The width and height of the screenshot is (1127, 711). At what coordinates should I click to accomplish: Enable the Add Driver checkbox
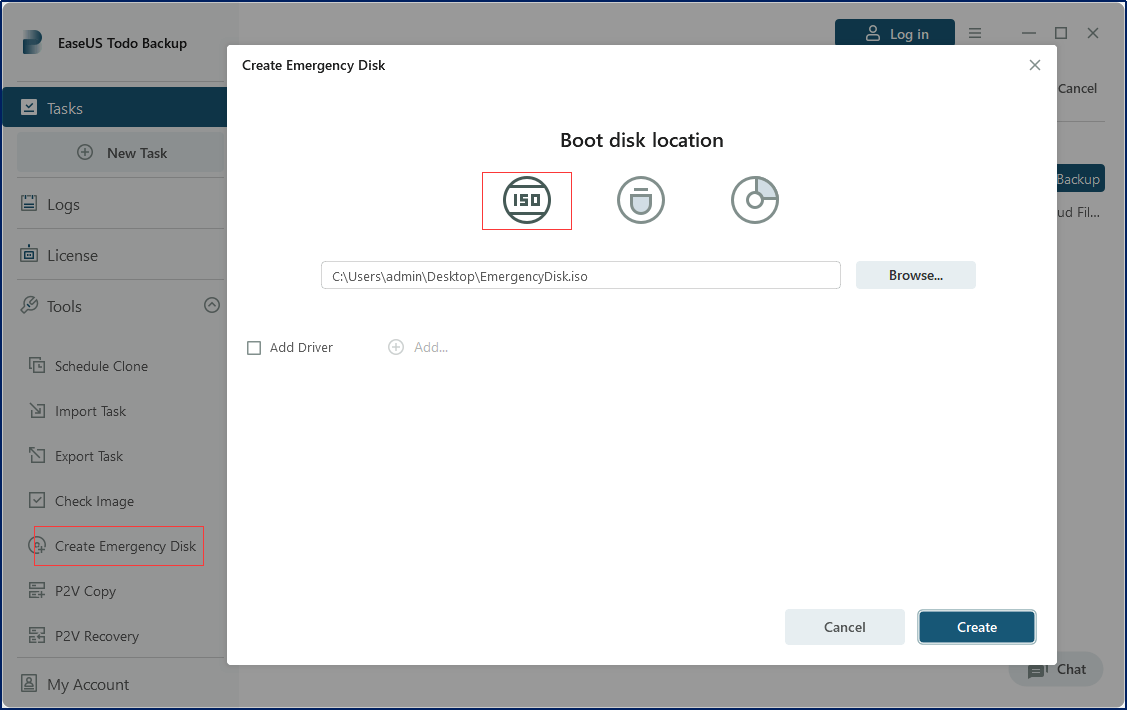(x=254, y=348)
